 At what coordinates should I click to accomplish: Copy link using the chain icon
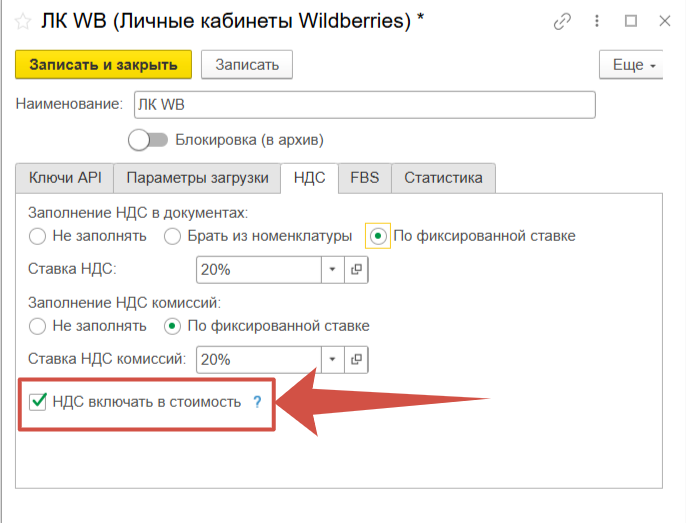[564, 21]
